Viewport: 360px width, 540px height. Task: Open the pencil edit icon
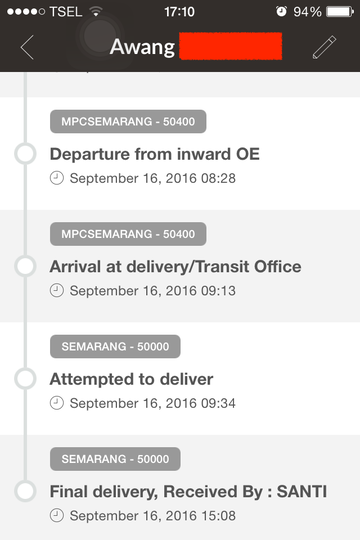point(324,47)
